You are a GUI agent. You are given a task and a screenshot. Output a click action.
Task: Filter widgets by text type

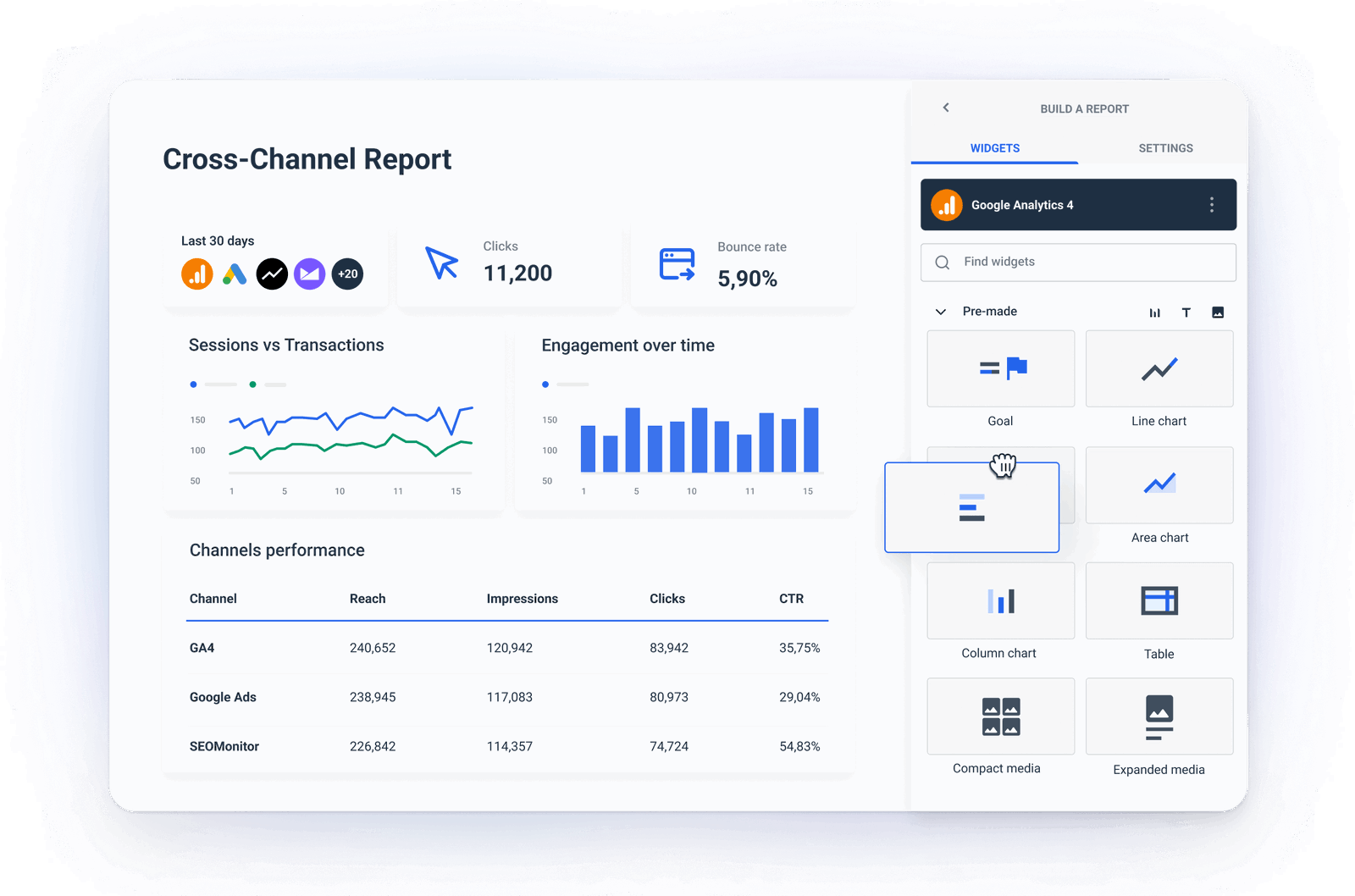click(1186, 312)
